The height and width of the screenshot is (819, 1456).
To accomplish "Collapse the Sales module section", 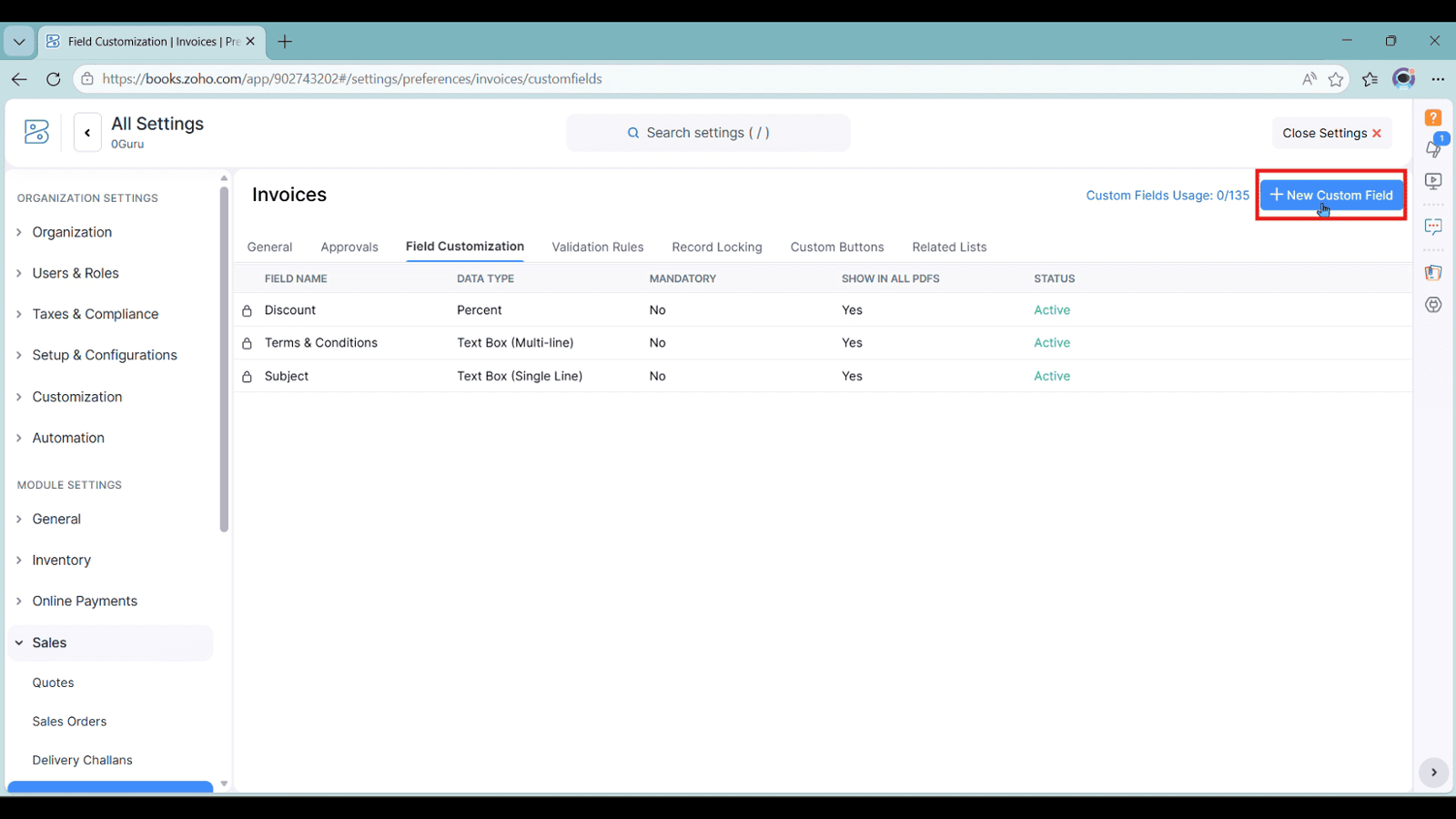I will coord(49,642).
